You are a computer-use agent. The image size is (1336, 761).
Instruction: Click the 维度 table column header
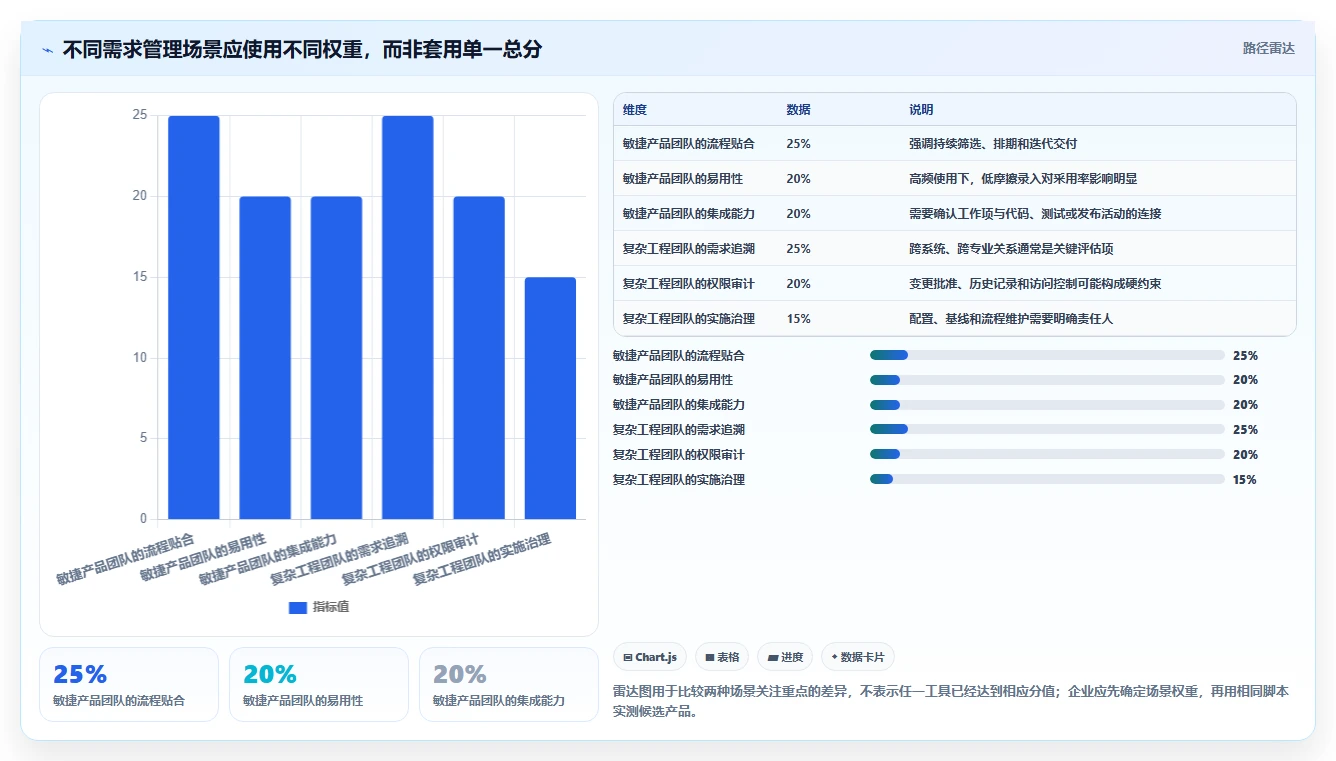pos(635,110)
